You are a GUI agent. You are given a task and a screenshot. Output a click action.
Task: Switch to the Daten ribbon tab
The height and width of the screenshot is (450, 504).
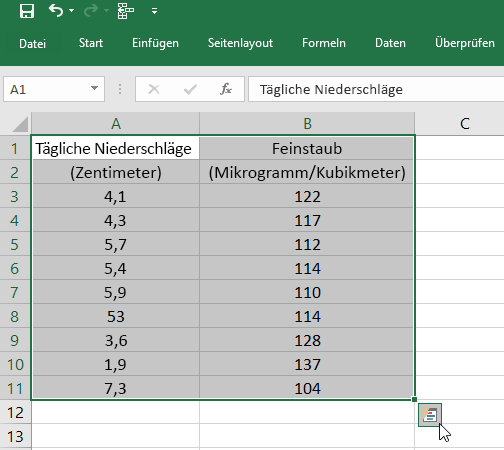tap(390, 43)
